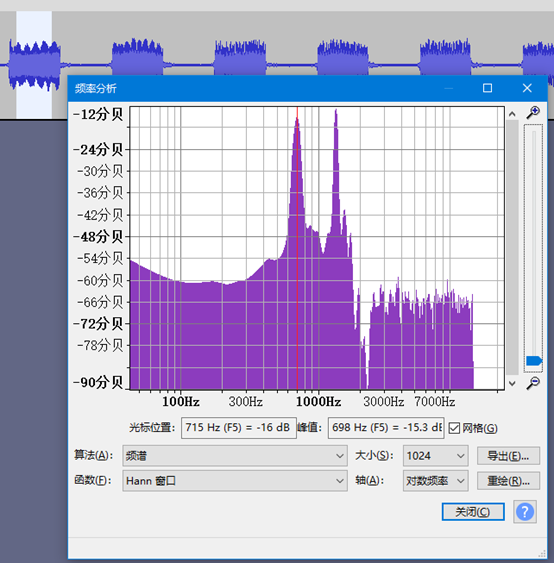Click the highlighted selection in the waveform track
The image size is (554, 563).
[34, 65]
